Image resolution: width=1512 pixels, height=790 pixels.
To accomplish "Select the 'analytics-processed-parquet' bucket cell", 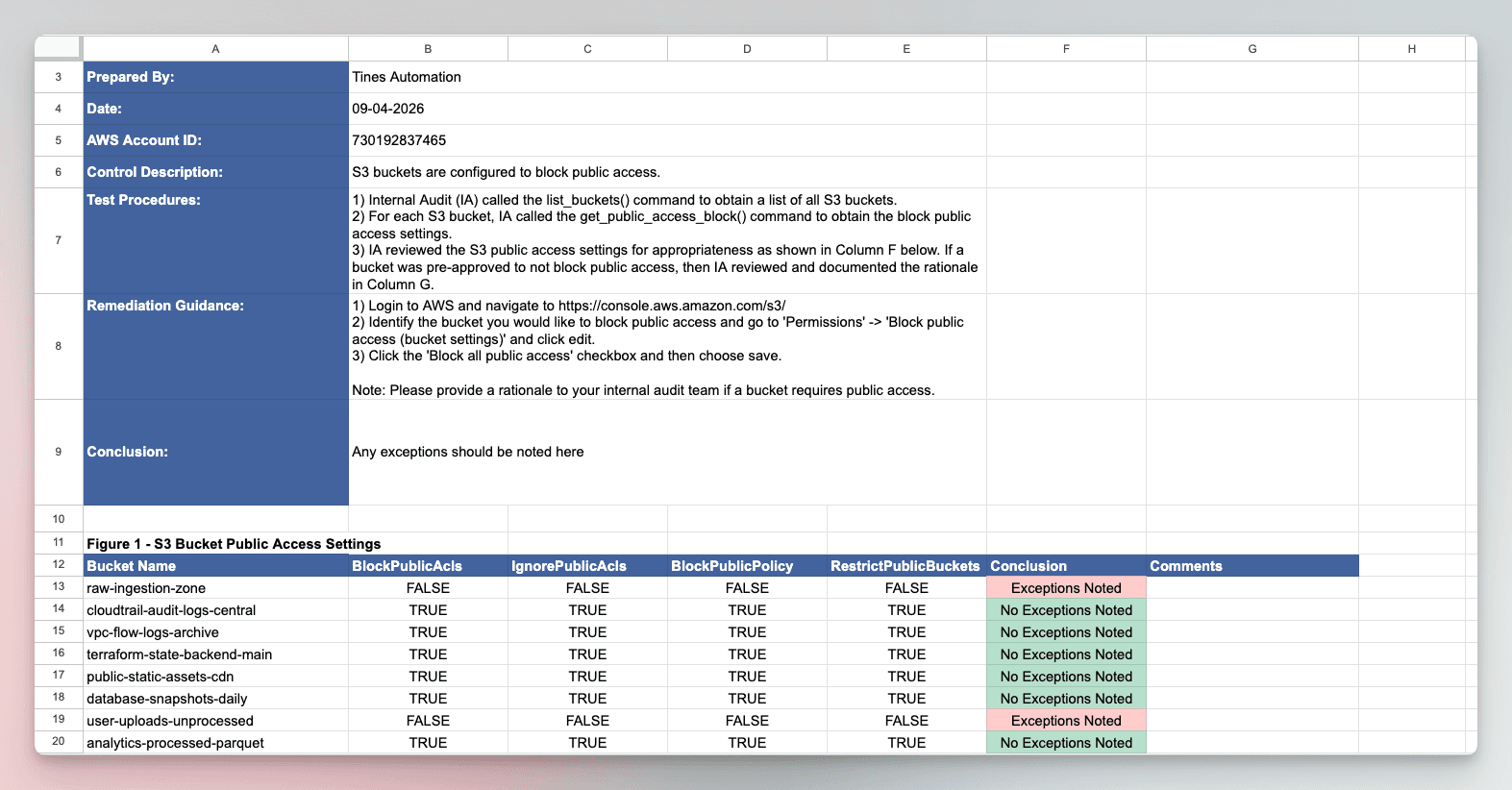I will [215, 743].
